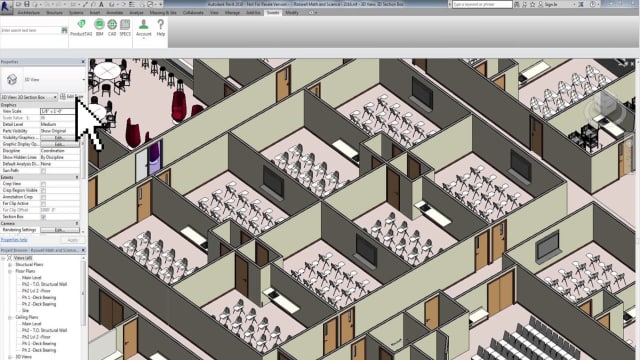The height and width of the screenshot is (360, 640).
Task: Enable the Sun Path checkbox
Action: coord(43,171)
